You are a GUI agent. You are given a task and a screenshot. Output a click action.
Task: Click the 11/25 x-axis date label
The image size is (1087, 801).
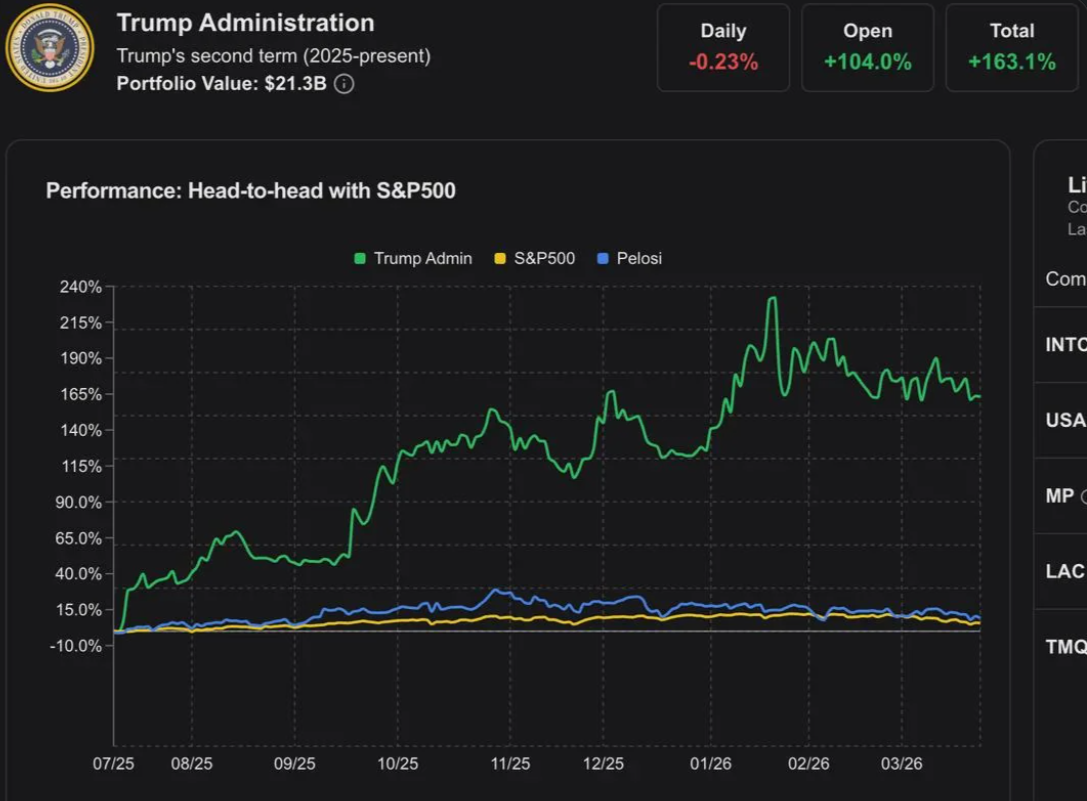(x=510, y=764)
